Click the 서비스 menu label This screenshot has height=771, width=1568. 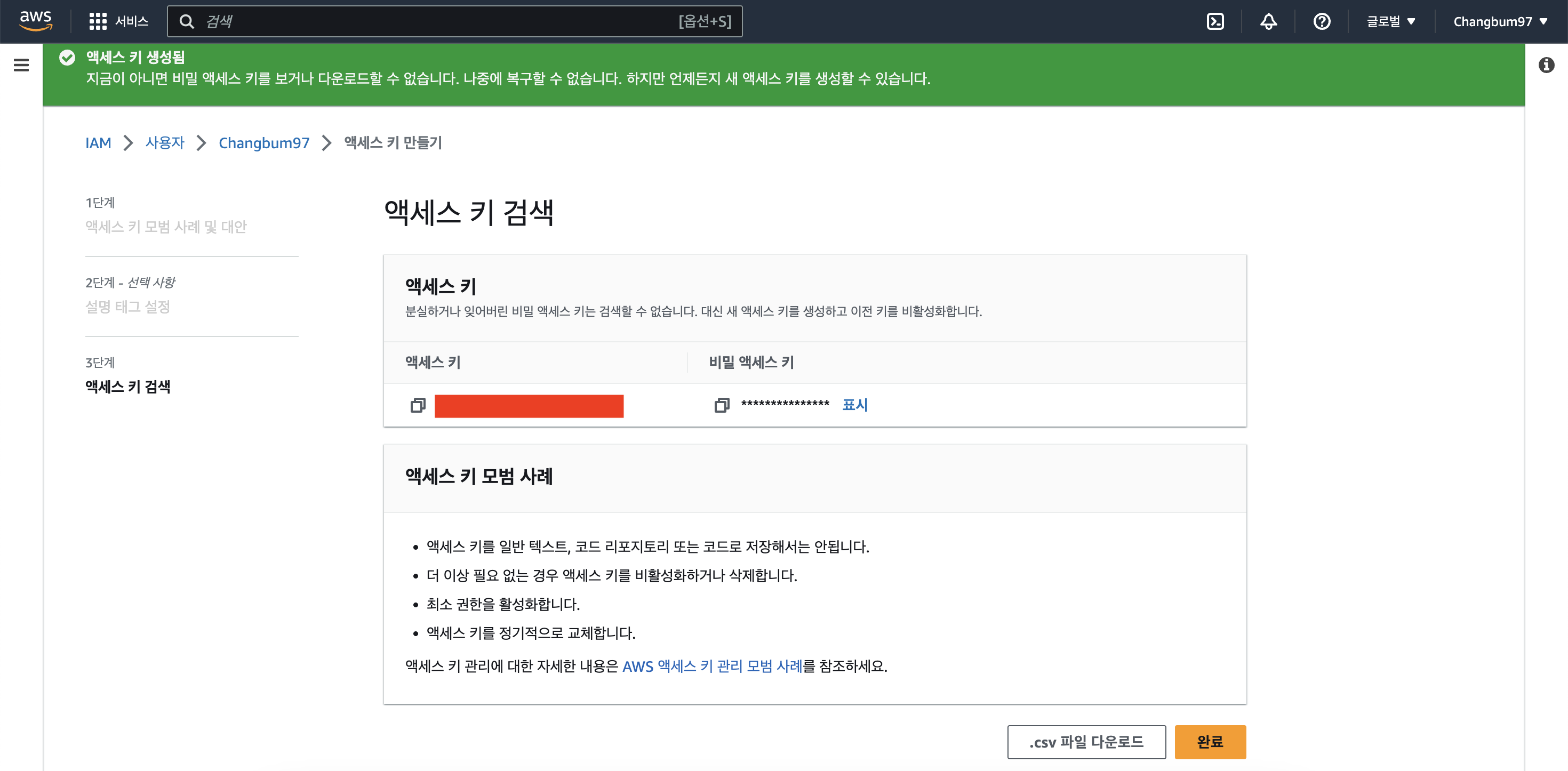[132, 21]
